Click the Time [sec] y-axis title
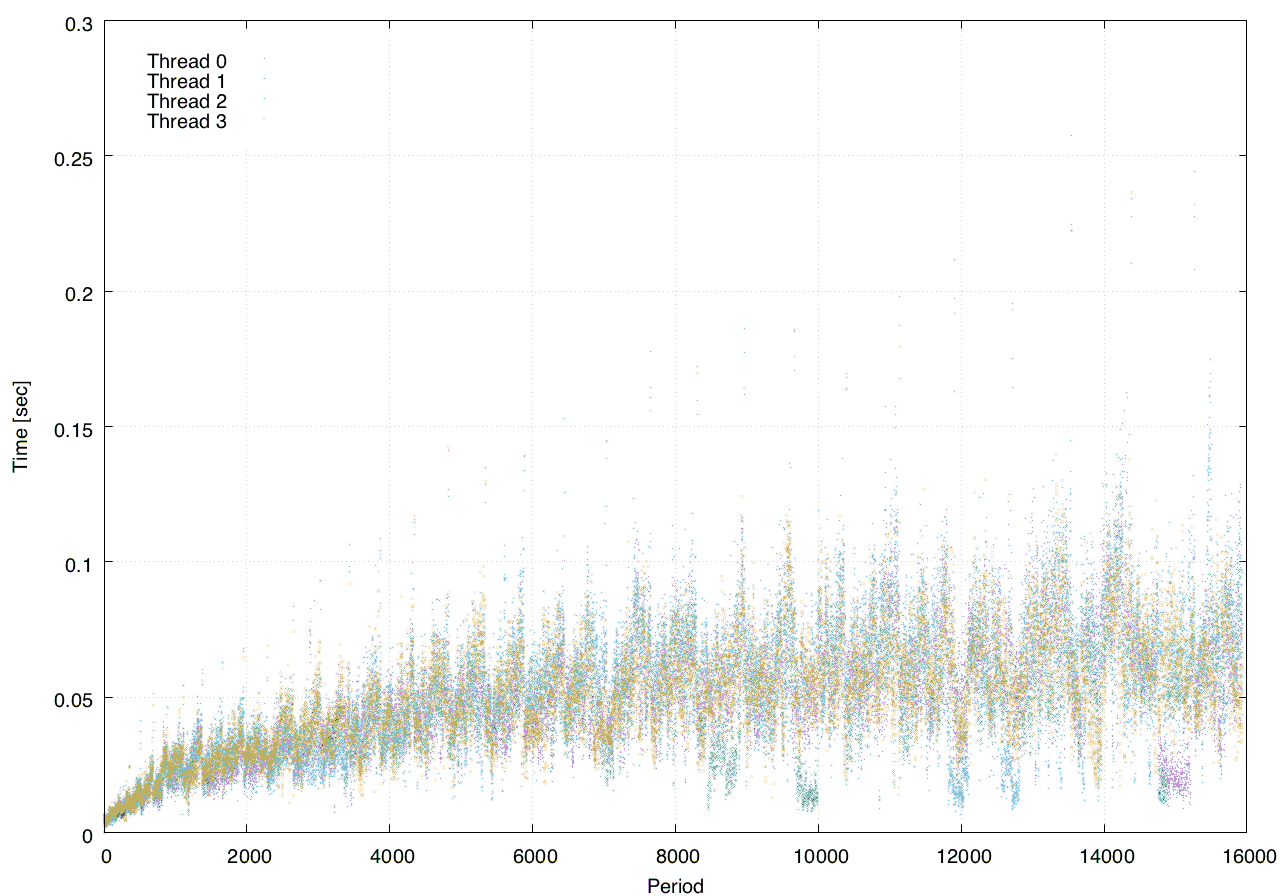 20,426
